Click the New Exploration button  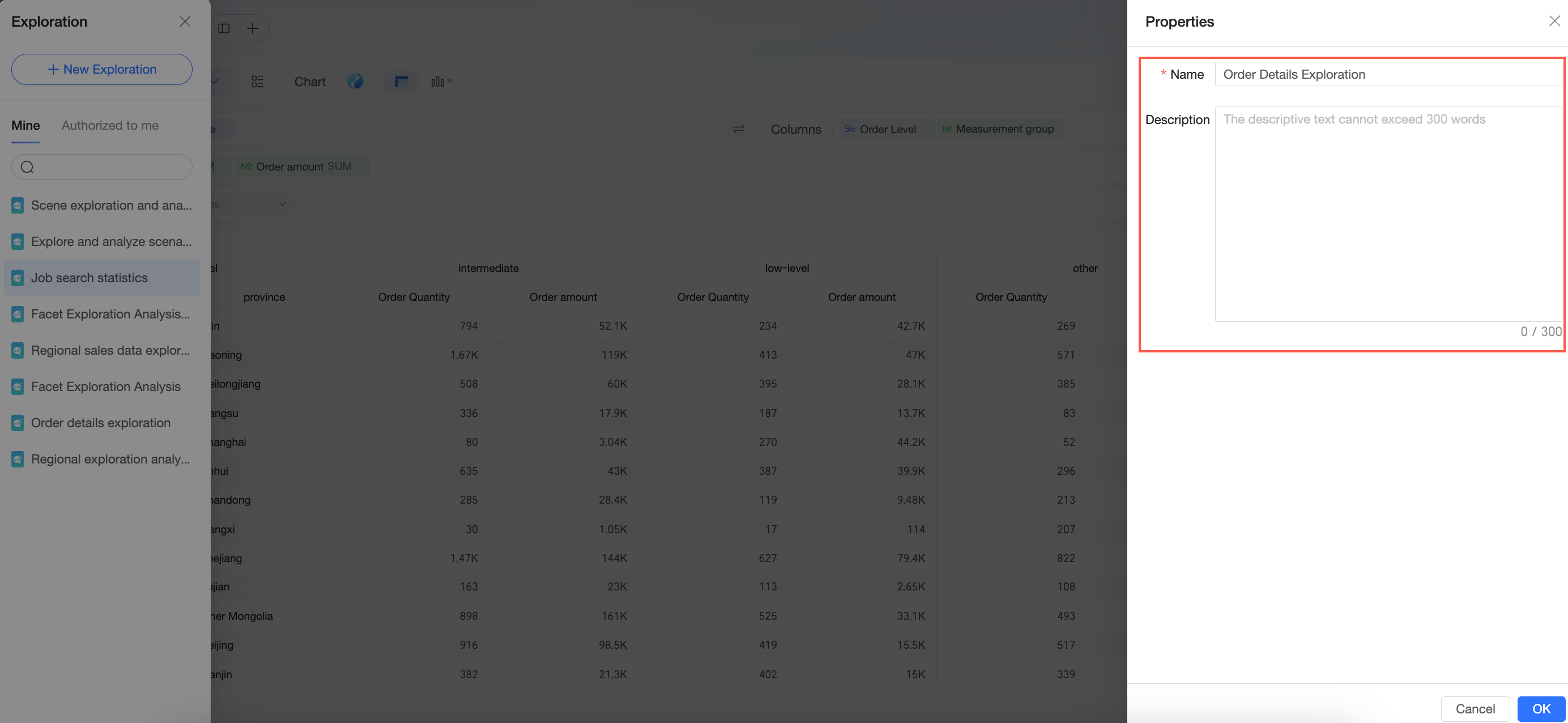point(101,70)
